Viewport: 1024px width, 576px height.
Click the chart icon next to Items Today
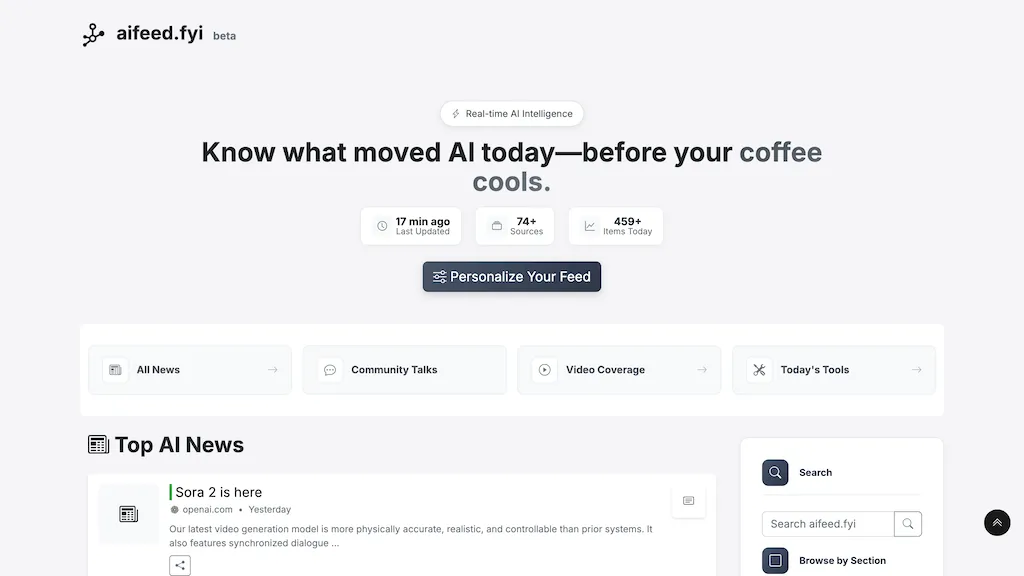click(590, 226)
